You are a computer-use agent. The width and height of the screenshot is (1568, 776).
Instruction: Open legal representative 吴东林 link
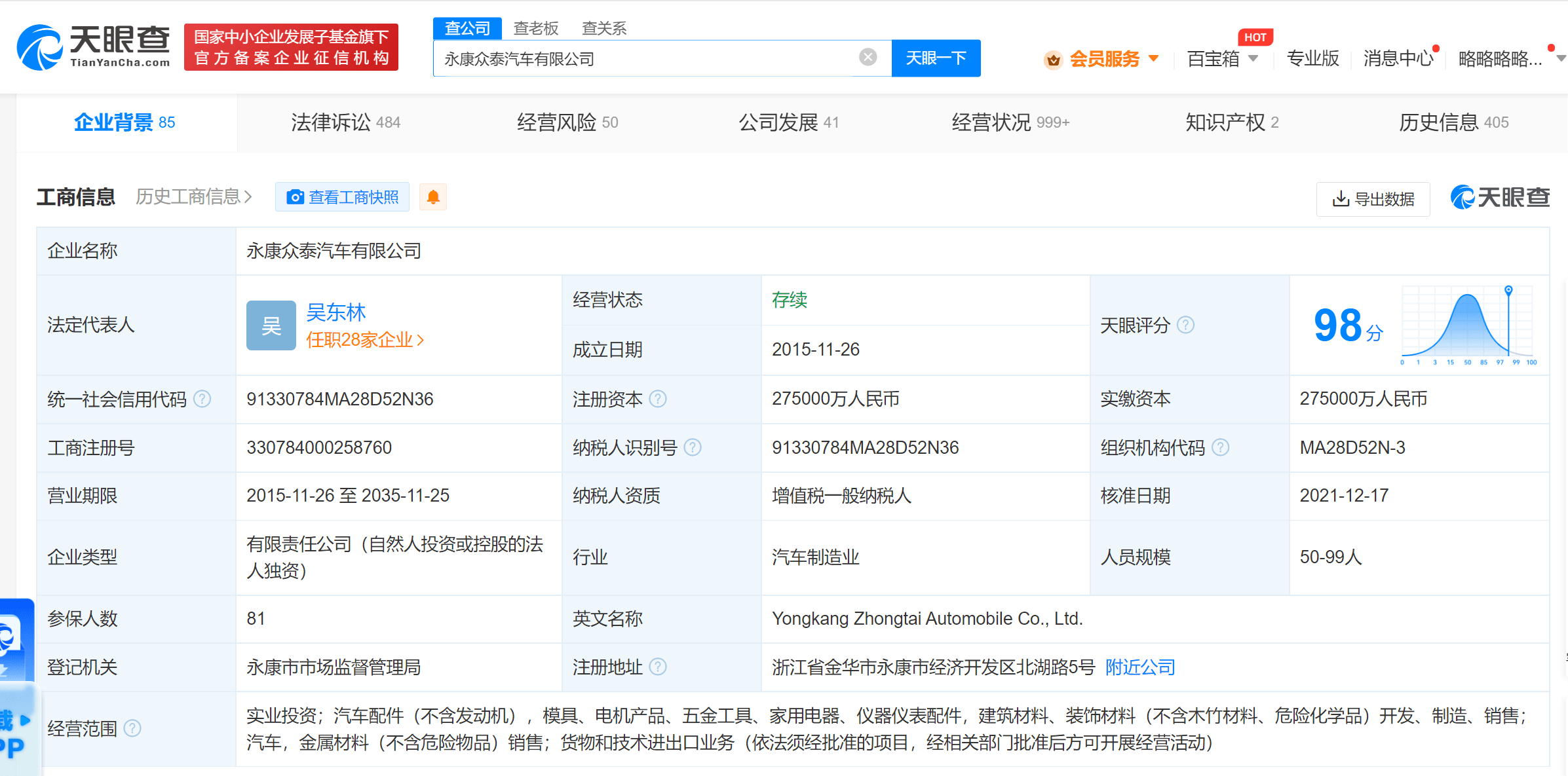pos(335,312)
